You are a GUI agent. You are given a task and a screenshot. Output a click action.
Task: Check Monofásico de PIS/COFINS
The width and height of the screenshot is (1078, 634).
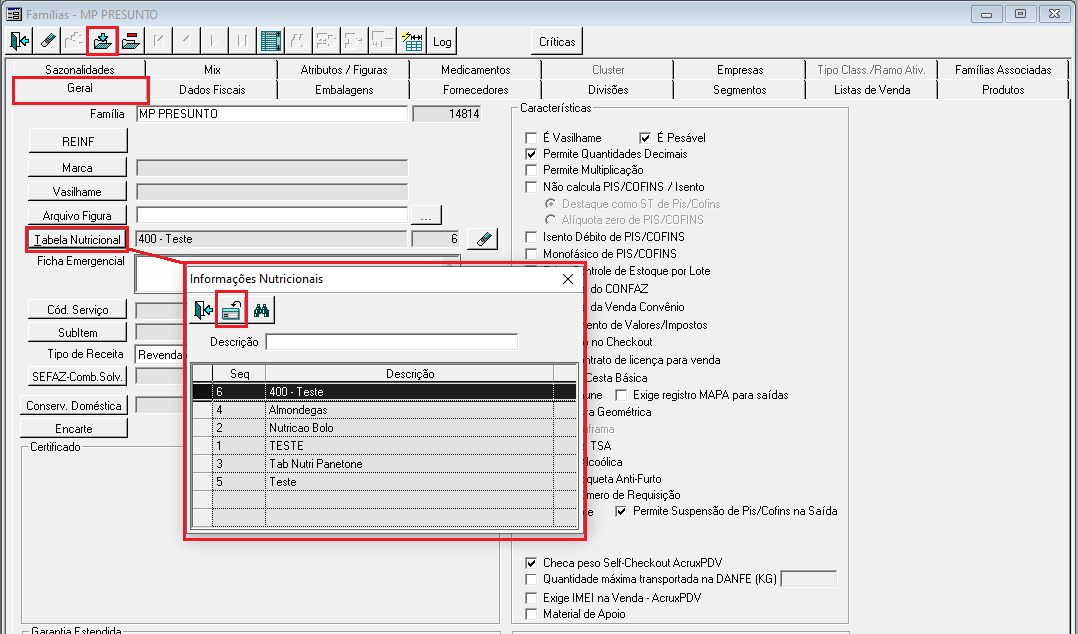pyautogui.click(x=531, y=254)
